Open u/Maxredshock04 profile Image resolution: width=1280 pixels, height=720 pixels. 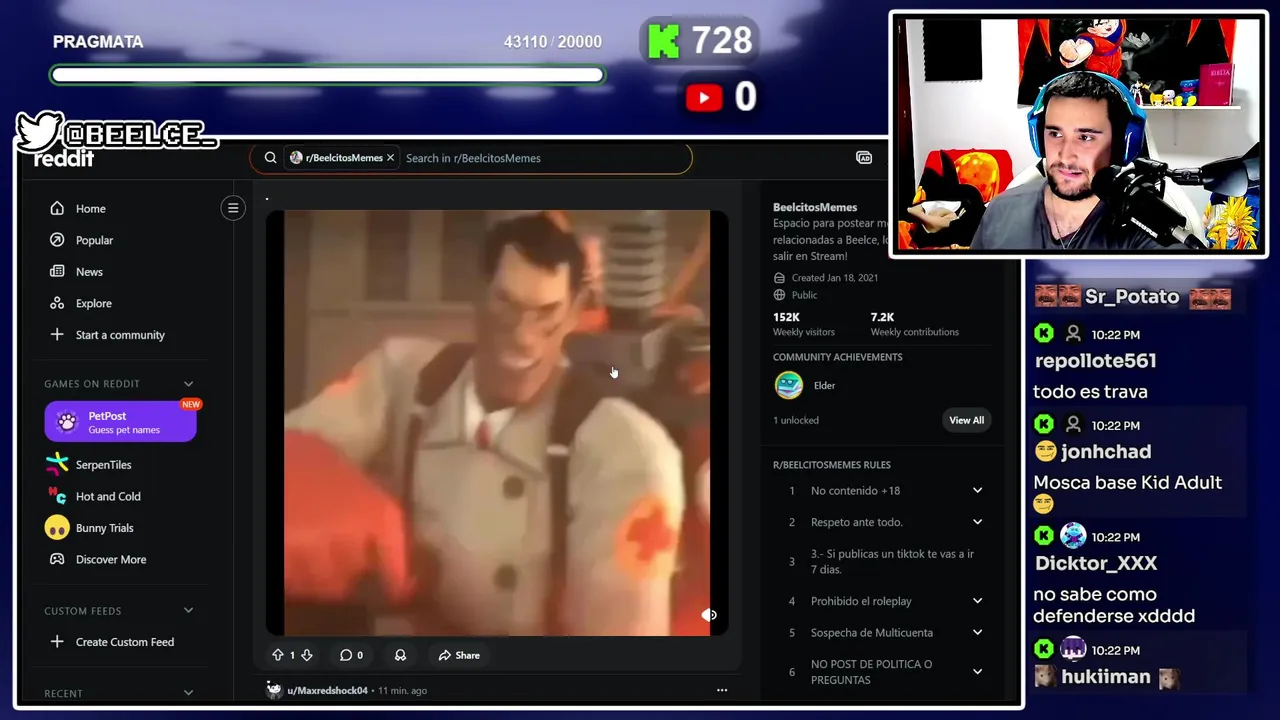coord(327,691)
